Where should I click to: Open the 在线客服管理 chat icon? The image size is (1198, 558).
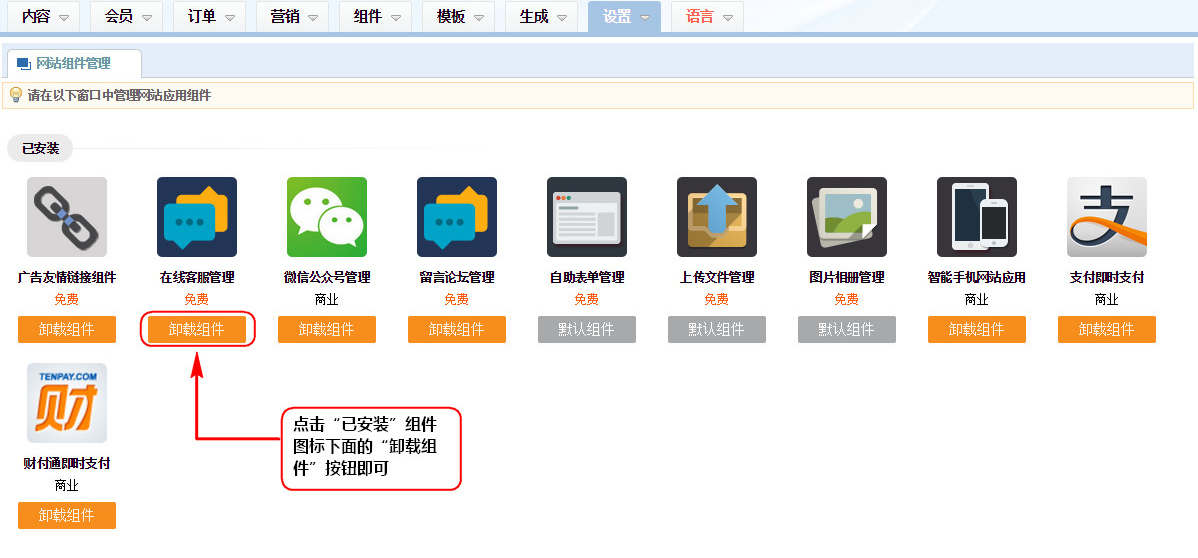tap(197, 217)
